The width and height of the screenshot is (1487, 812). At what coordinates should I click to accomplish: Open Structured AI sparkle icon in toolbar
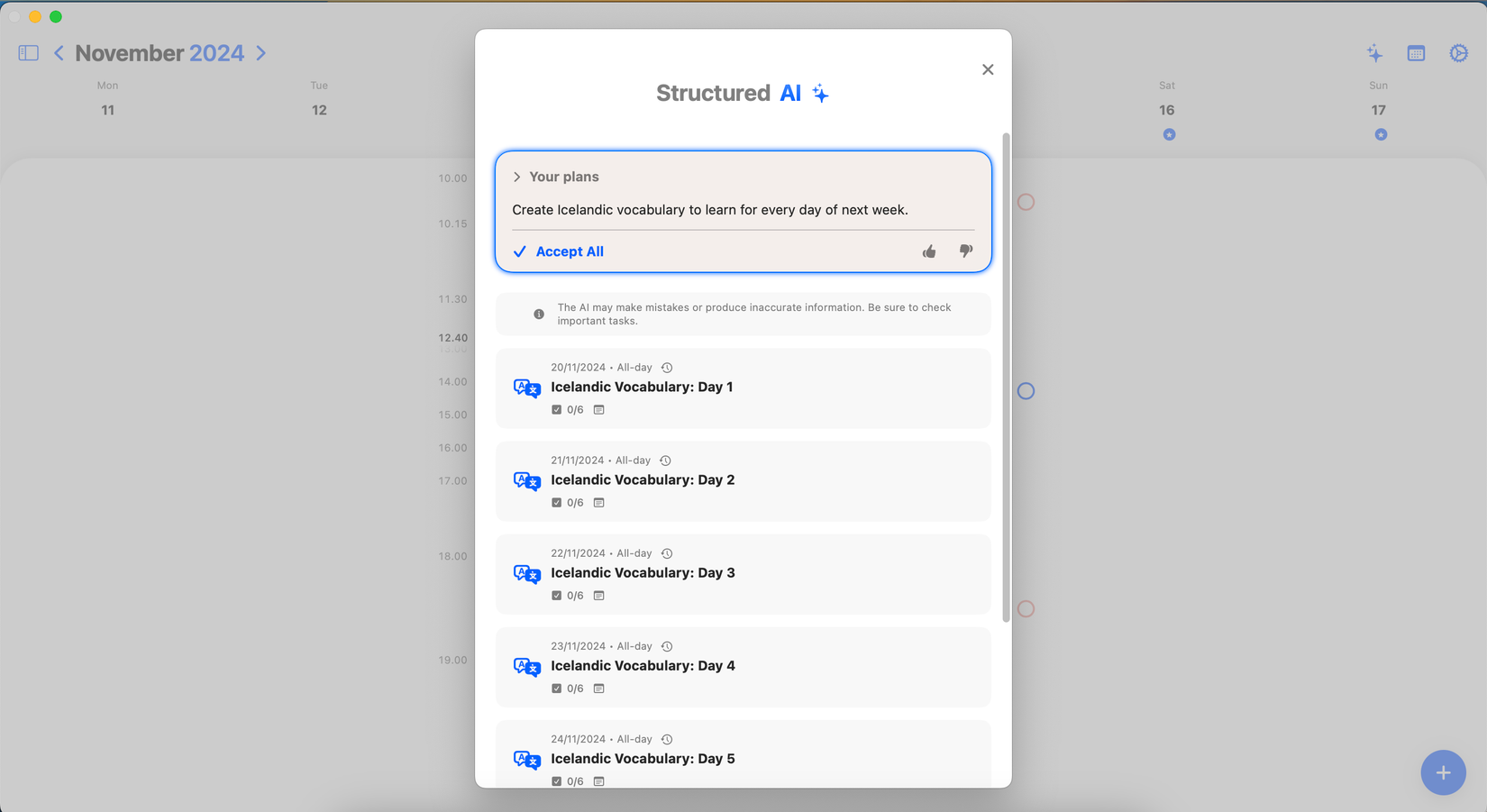1374,53
